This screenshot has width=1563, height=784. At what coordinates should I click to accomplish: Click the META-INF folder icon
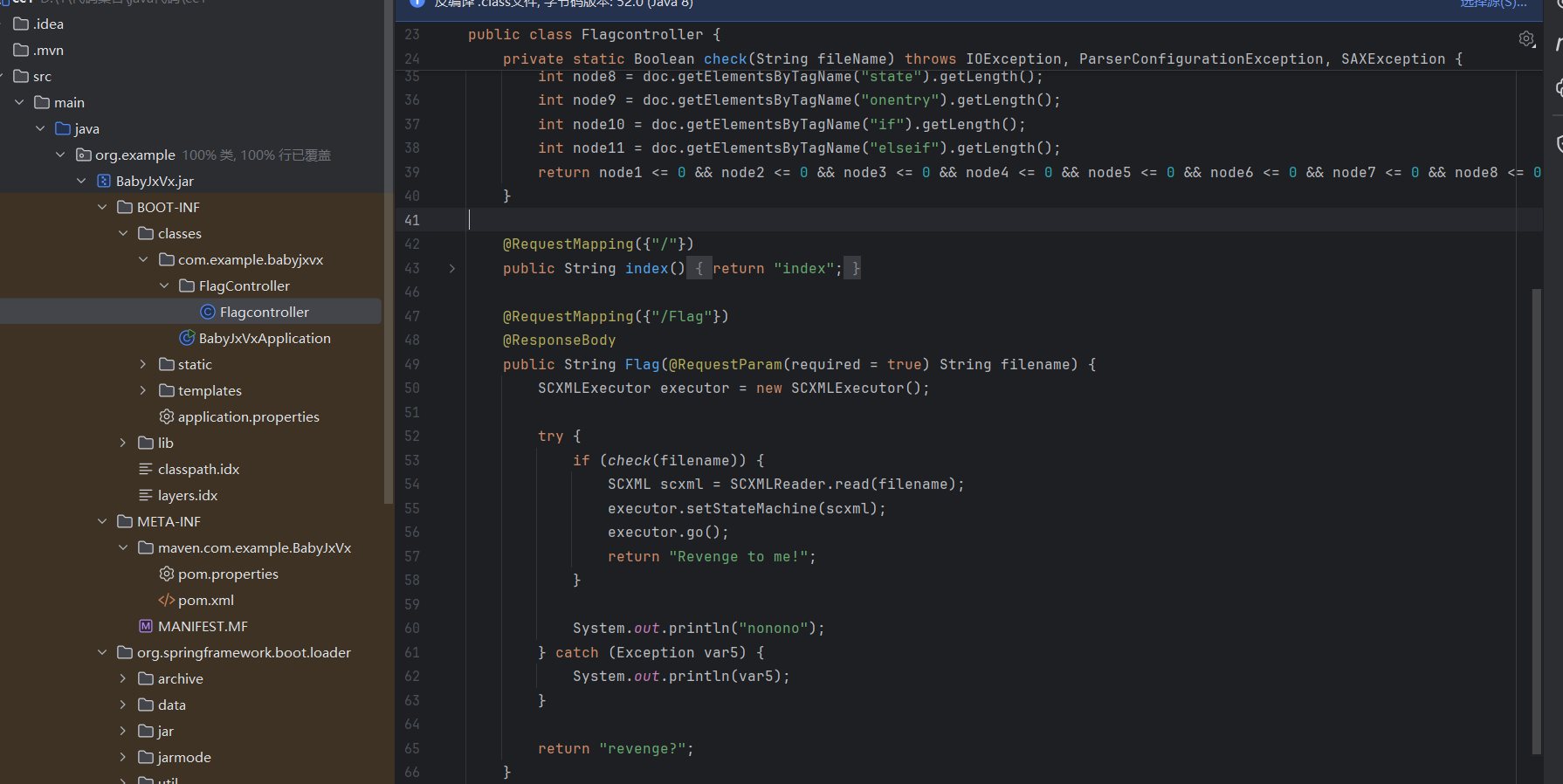[125, 521]
